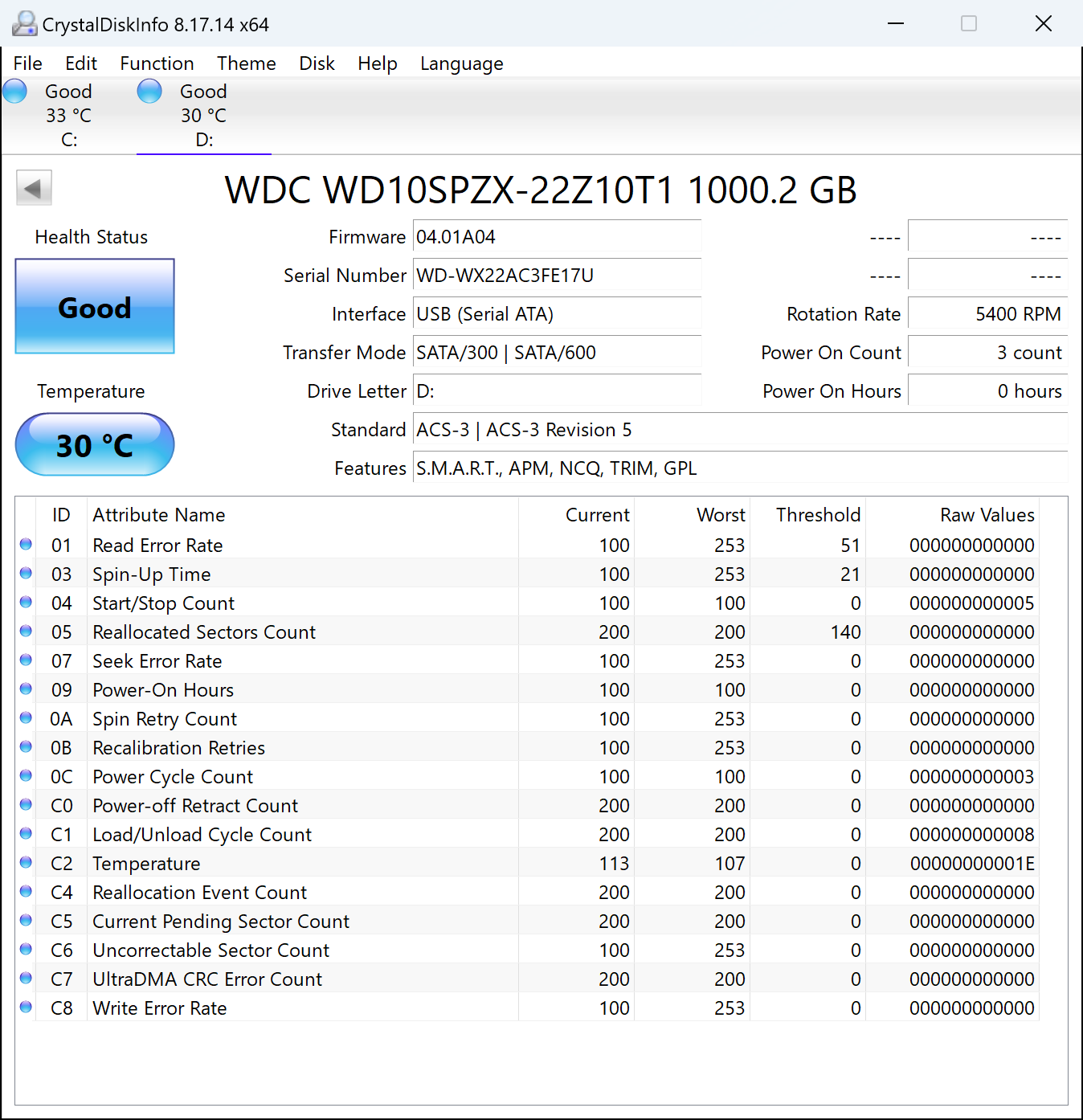The height and width of the screenshot is (1120, 1083).
Task: Click the status dot for Current Pending Sector Count
Action: point(26,920)
